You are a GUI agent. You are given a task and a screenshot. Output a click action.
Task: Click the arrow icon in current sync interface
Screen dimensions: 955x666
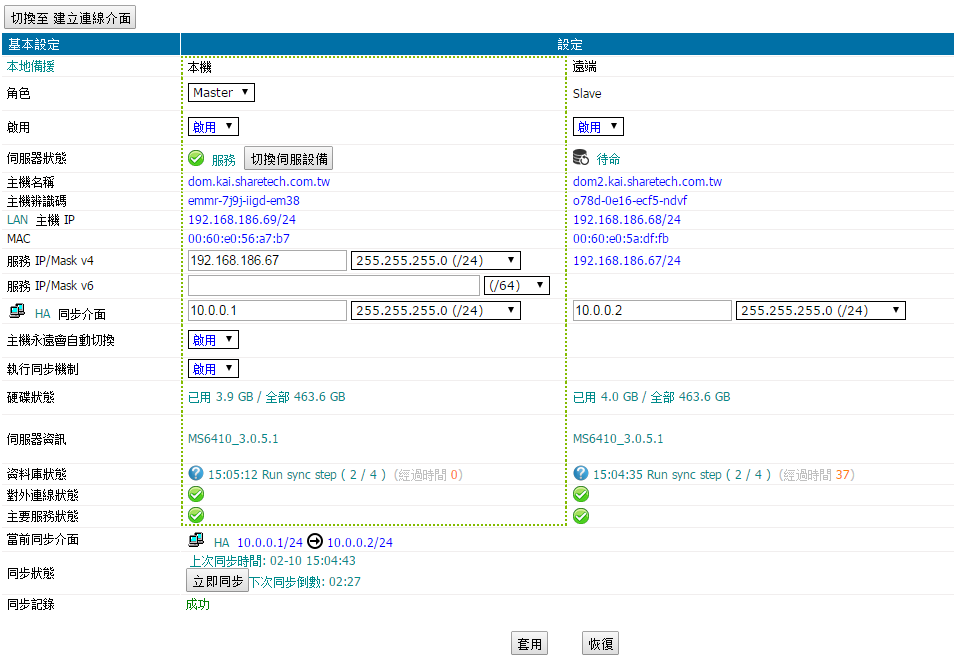pyautogui.click(x=314, y=541)
